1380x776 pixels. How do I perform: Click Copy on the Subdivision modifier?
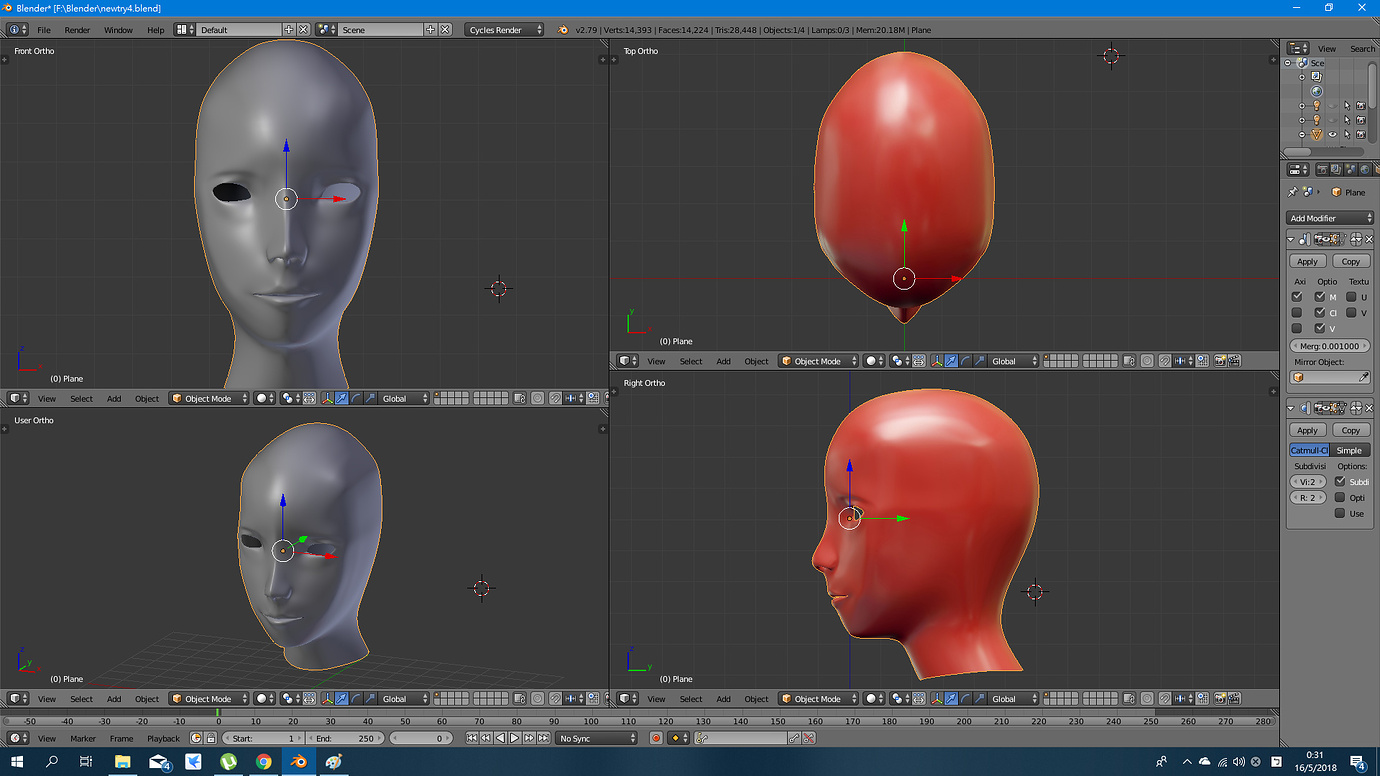pyautogui.click(x=1351, y=430)
